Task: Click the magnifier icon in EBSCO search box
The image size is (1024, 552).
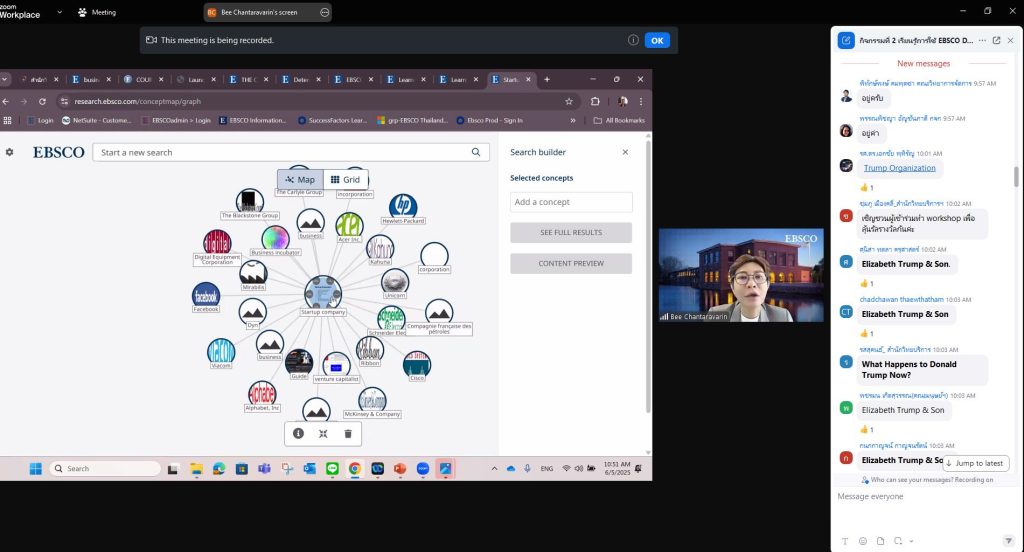Action: pos(476,152)
